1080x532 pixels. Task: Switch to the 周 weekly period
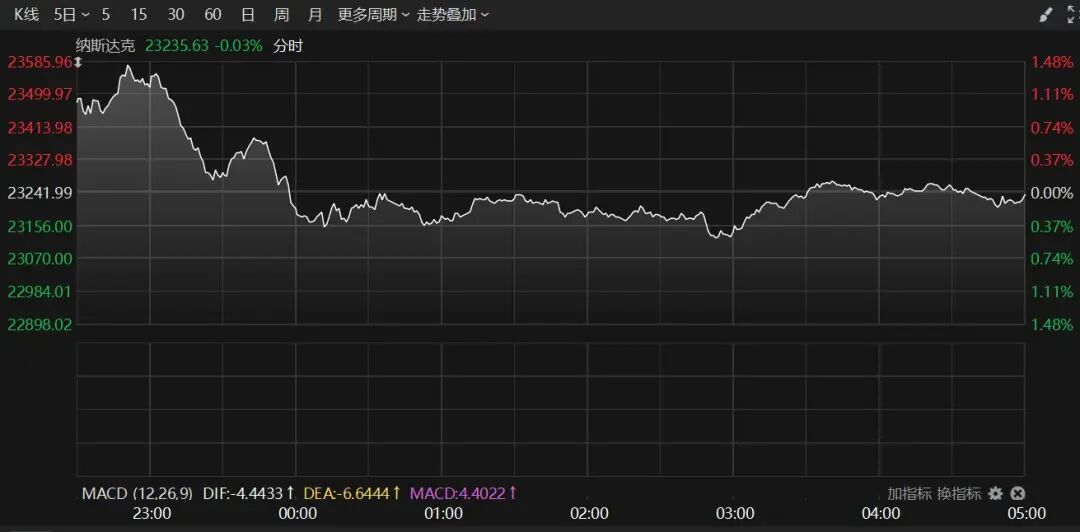coord(282,15)
